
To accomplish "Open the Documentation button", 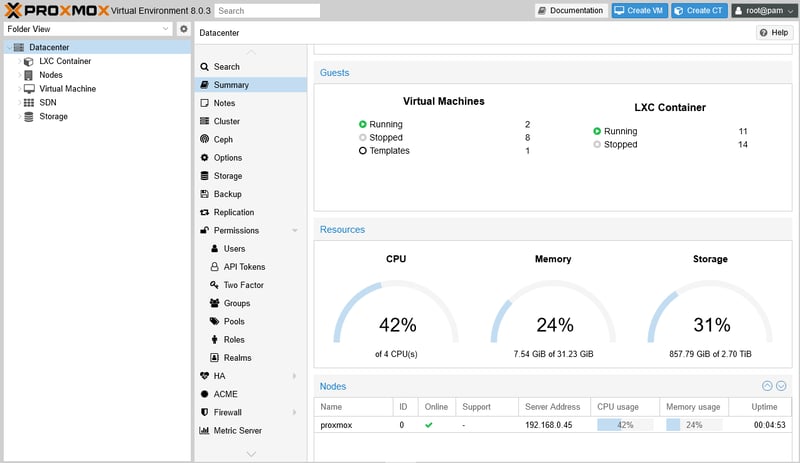I will (571, 10).
